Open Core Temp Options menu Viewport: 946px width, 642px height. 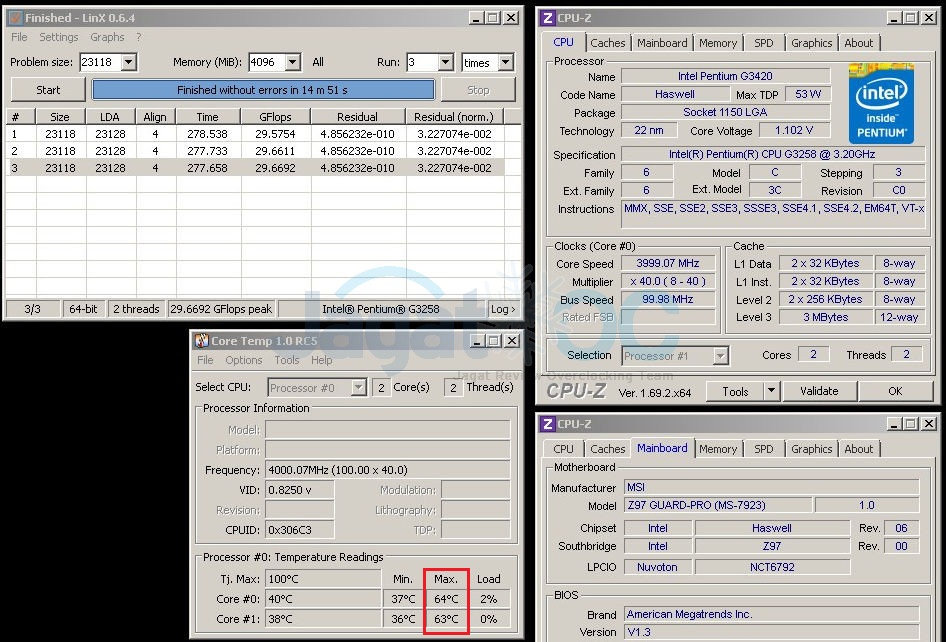pos(243,360)
